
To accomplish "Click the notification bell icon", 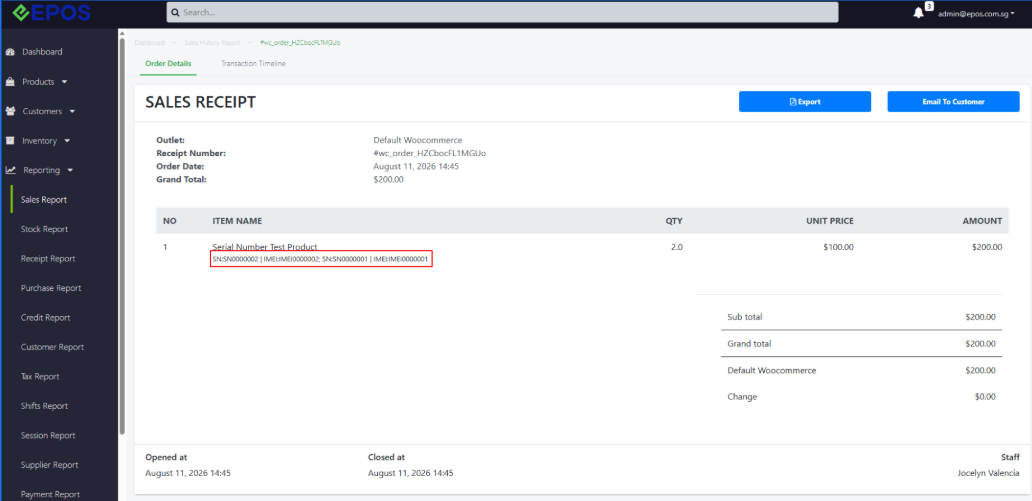I will (918, 13).
